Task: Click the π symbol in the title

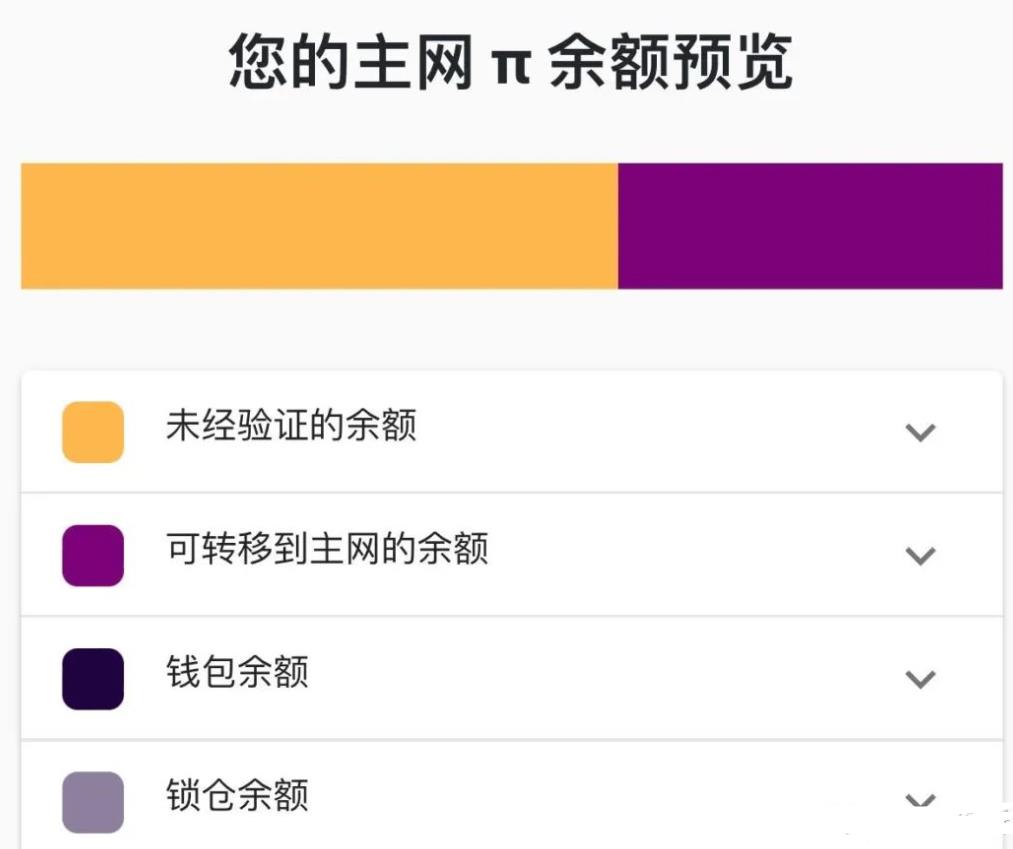Action: pos(510,64)
